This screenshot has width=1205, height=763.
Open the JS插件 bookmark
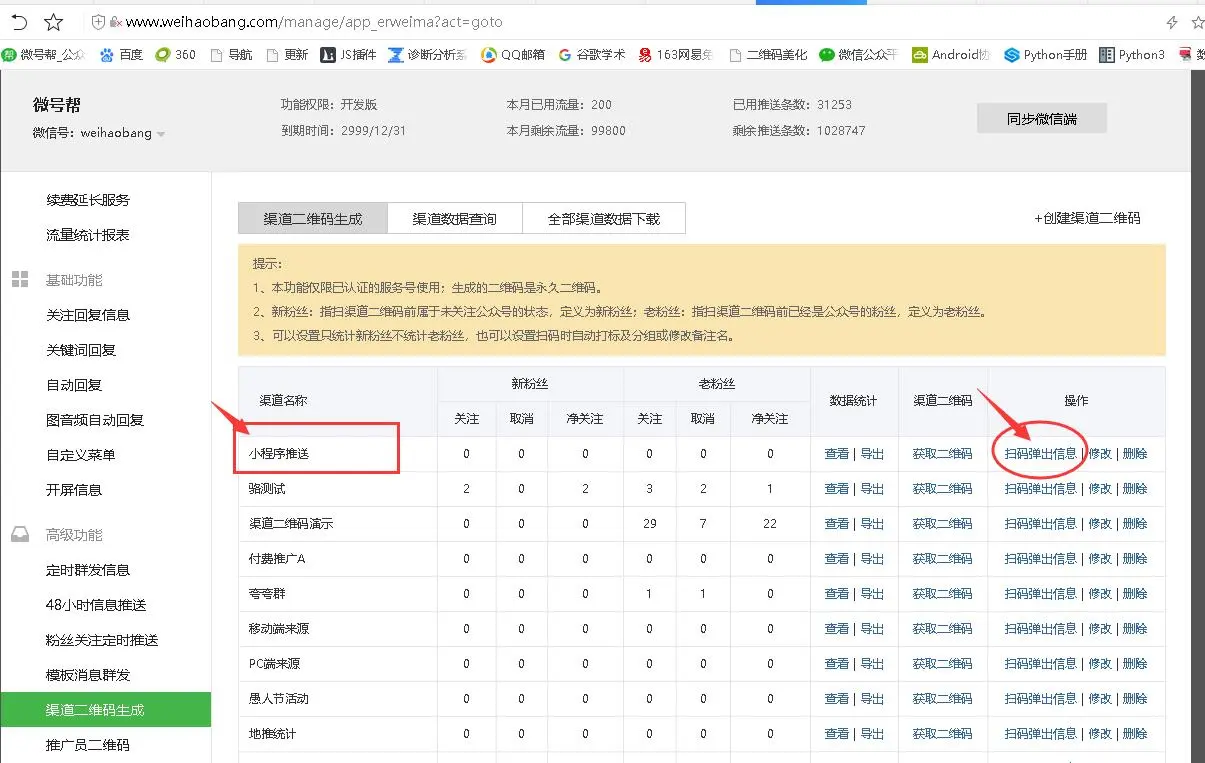tap(348, 55)
